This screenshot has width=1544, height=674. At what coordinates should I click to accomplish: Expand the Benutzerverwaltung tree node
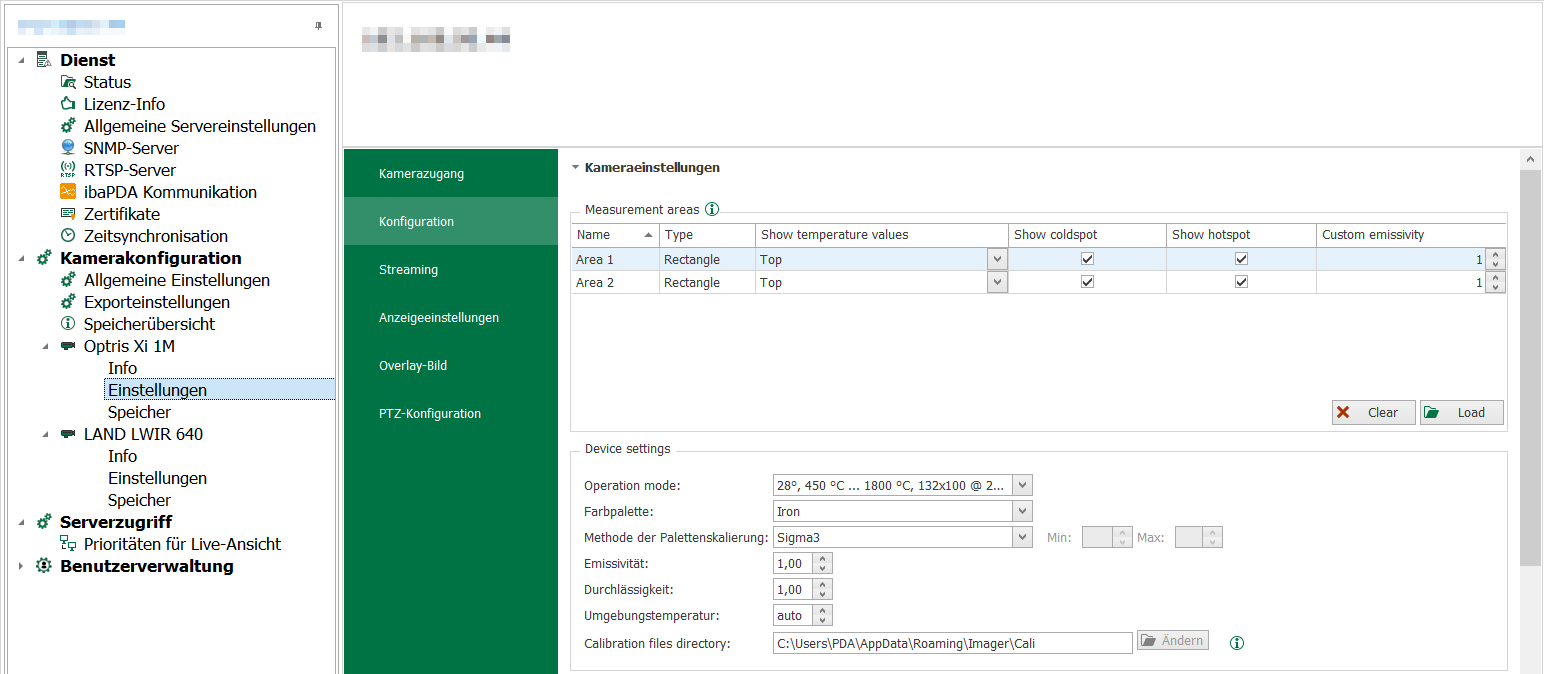(21, 566)
